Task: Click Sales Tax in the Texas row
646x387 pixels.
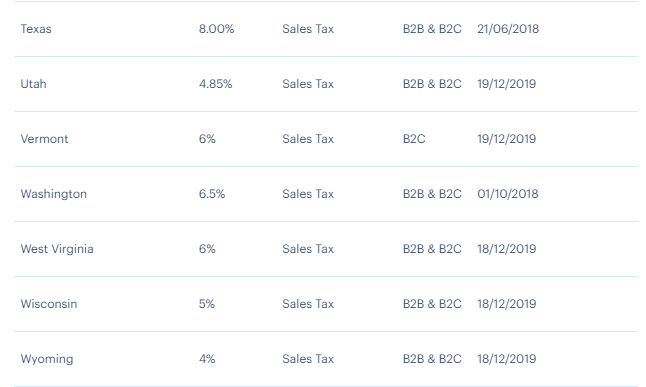Action: tap(308, 29)
